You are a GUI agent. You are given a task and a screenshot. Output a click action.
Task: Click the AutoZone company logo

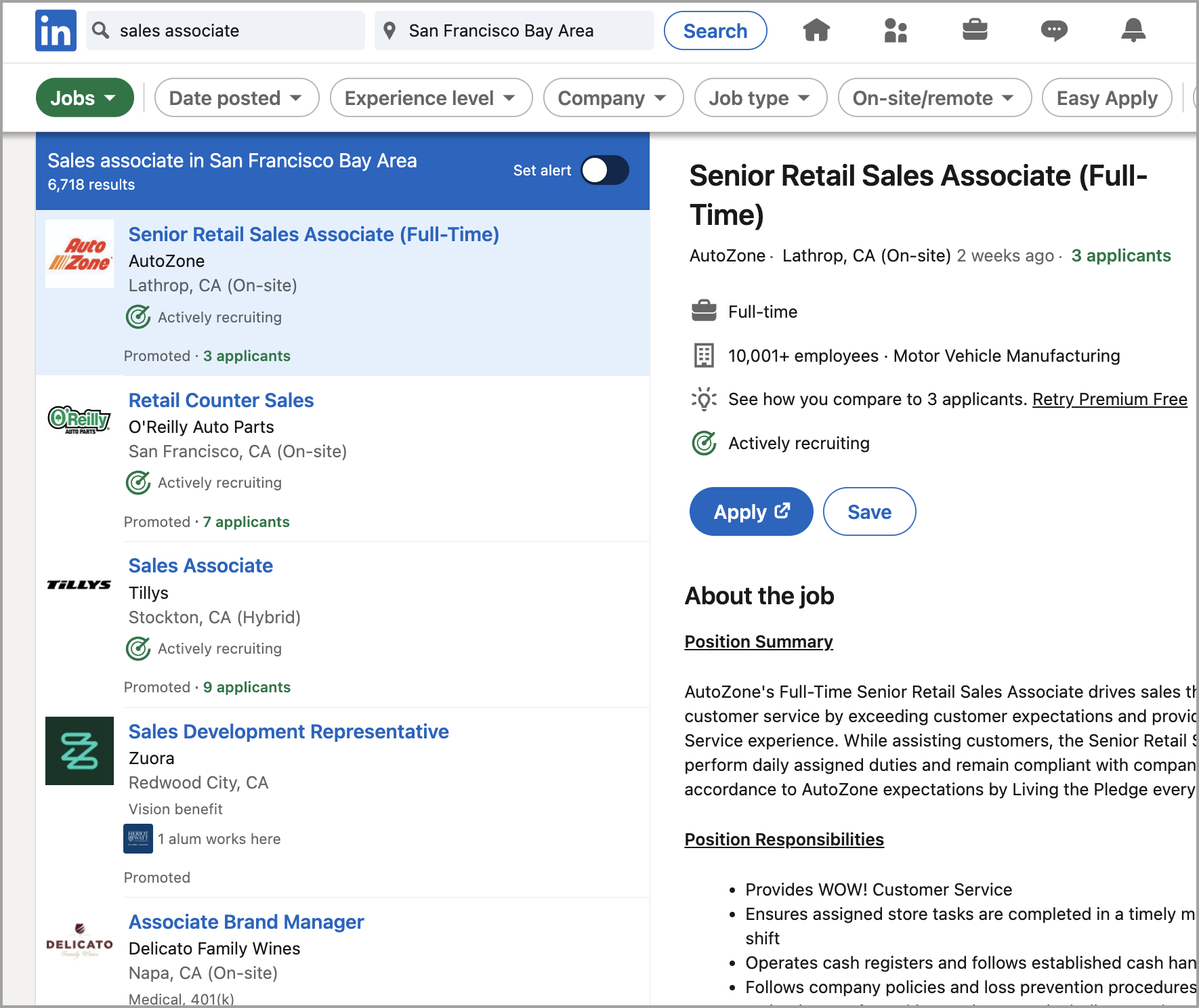pyautogui.click(x=79, y=254)
